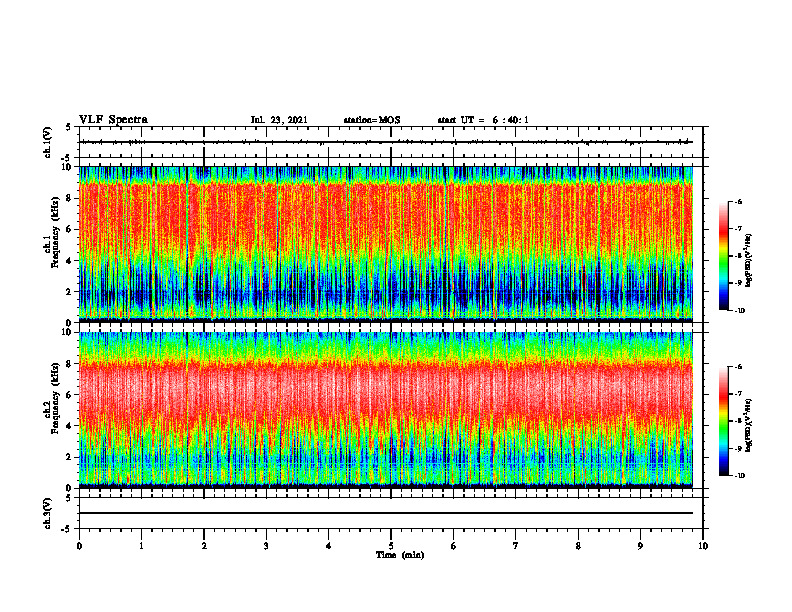
Task: Click the "4" kHz tick of ch.2 spectrogram
Action: (x=70, y=426)
